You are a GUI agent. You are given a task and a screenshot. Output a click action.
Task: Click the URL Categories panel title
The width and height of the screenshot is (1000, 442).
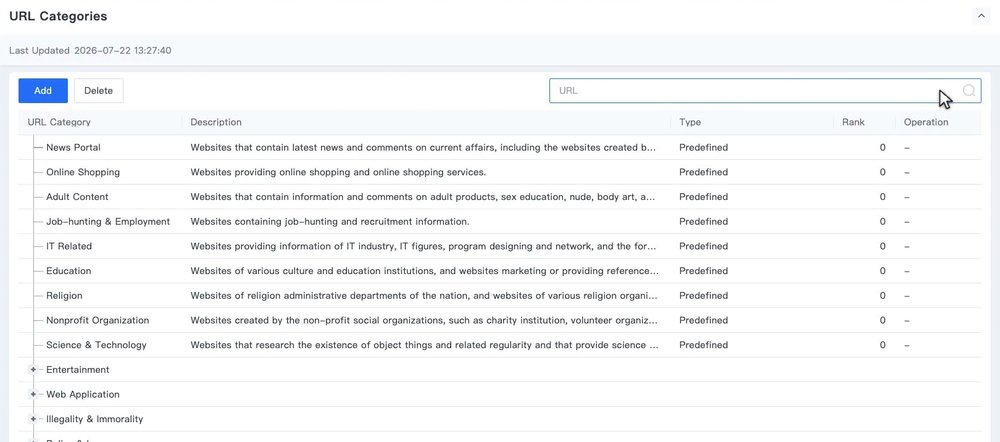point(58,17)
